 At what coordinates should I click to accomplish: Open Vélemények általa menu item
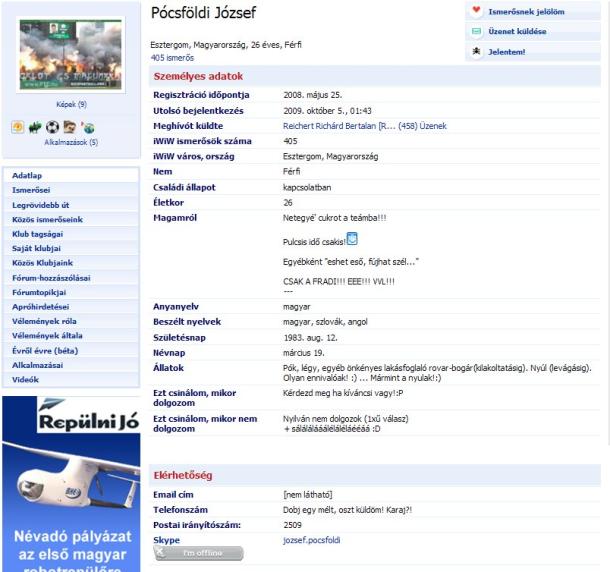point(71,335)
